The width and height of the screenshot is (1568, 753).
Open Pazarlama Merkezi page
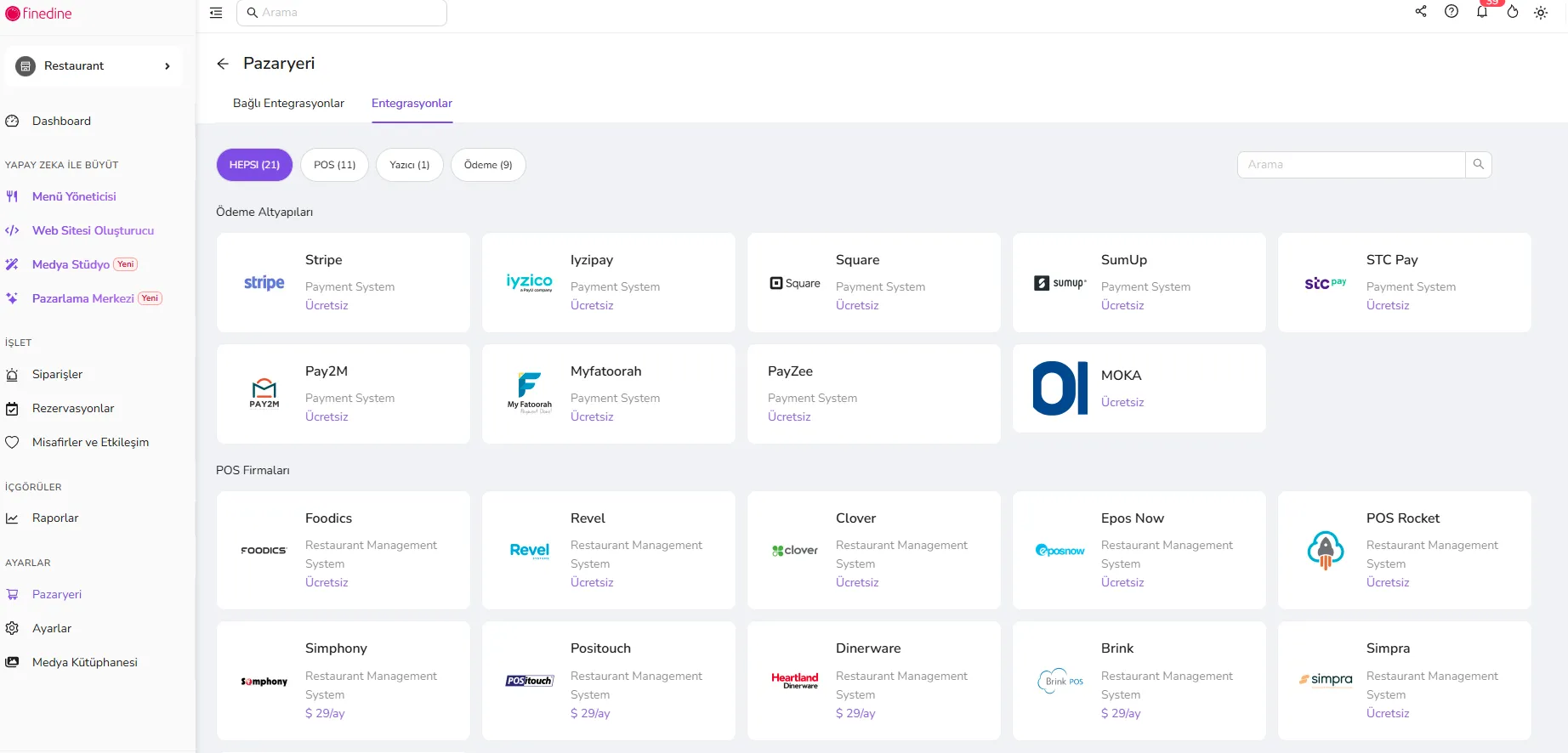click(x=82, y=298)
